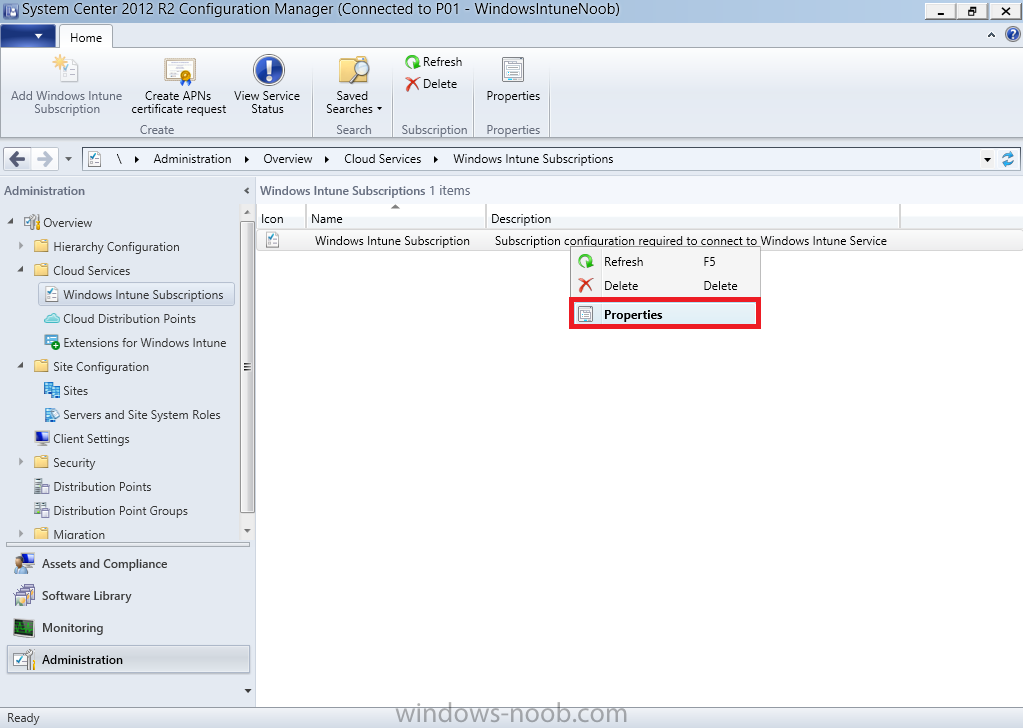This screenshot has height=728, width=1023.
Task: Click Administration in the breadcrumb path
Action: pos(192,159)
